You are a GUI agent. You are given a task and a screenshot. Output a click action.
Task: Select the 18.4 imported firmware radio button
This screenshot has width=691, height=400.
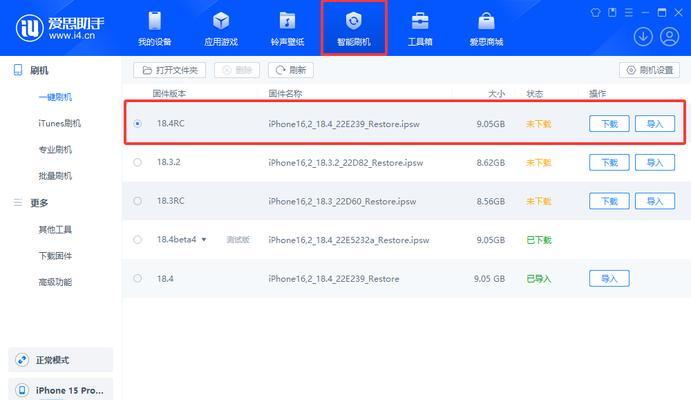coord(137,278)
